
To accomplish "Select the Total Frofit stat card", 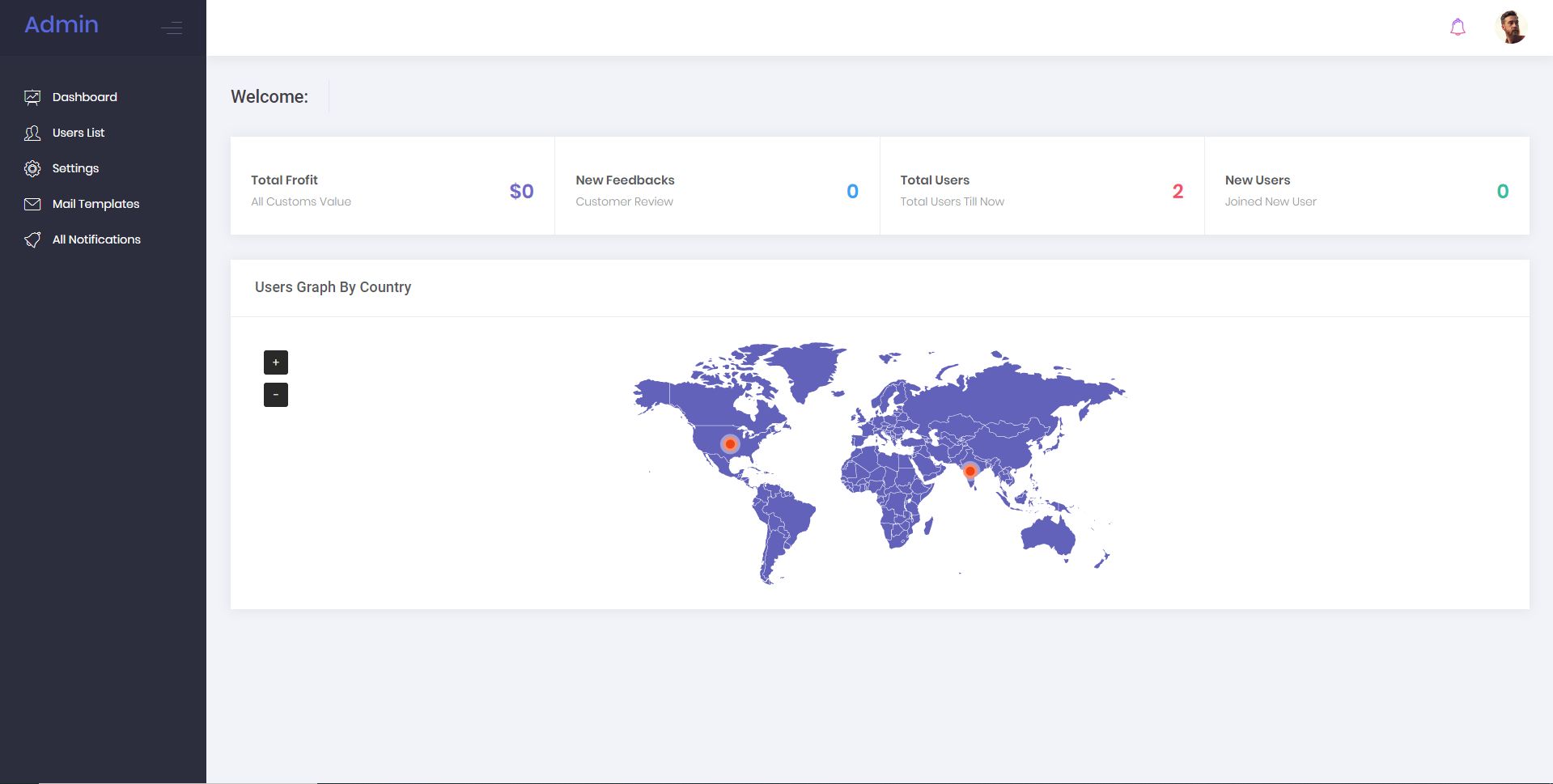I will pyautogui.click(x=392, y=186).
